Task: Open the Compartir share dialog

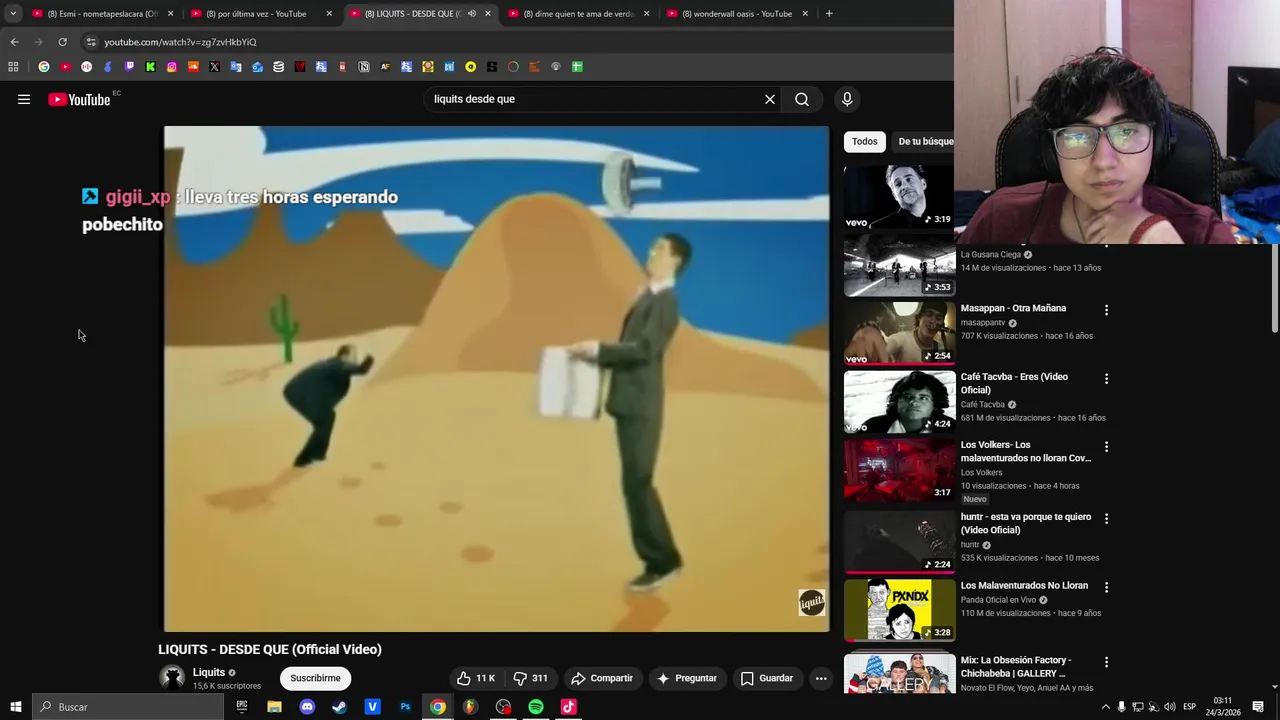Action: coord(602,678)
